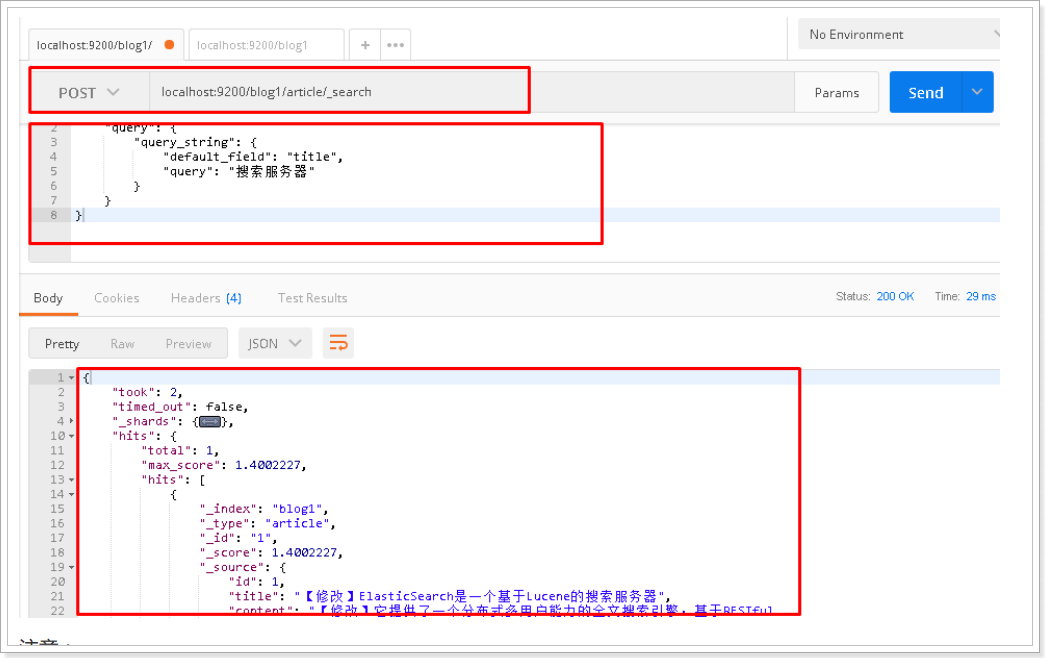Switch to the second localhost:9200/blog1 tab
This screenshot has width=1045, height=658.
(267, 45)
